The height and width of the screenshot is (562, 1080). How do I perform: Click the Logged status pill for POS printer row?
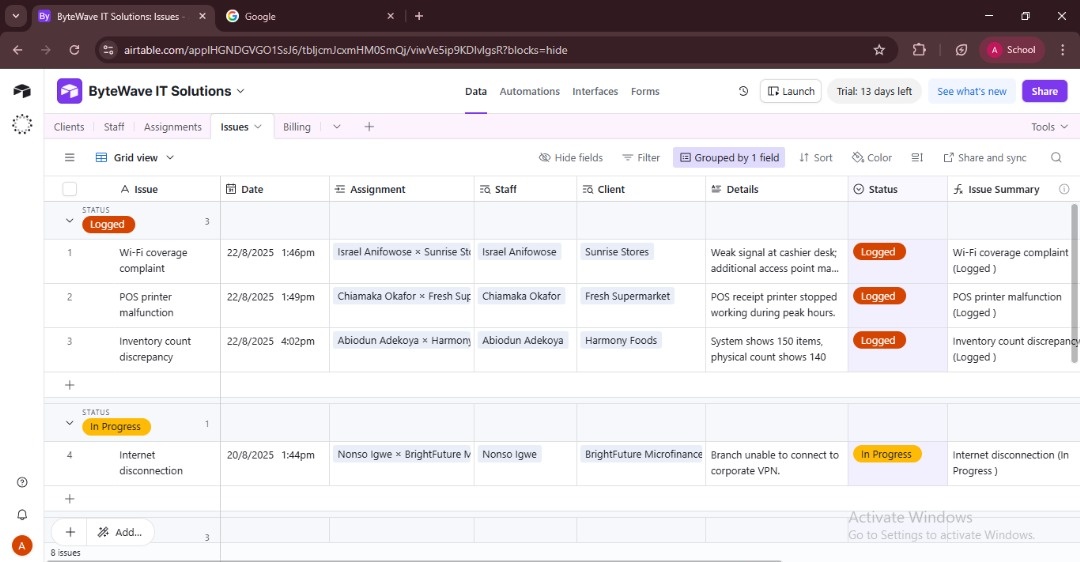tap(878, 296)
